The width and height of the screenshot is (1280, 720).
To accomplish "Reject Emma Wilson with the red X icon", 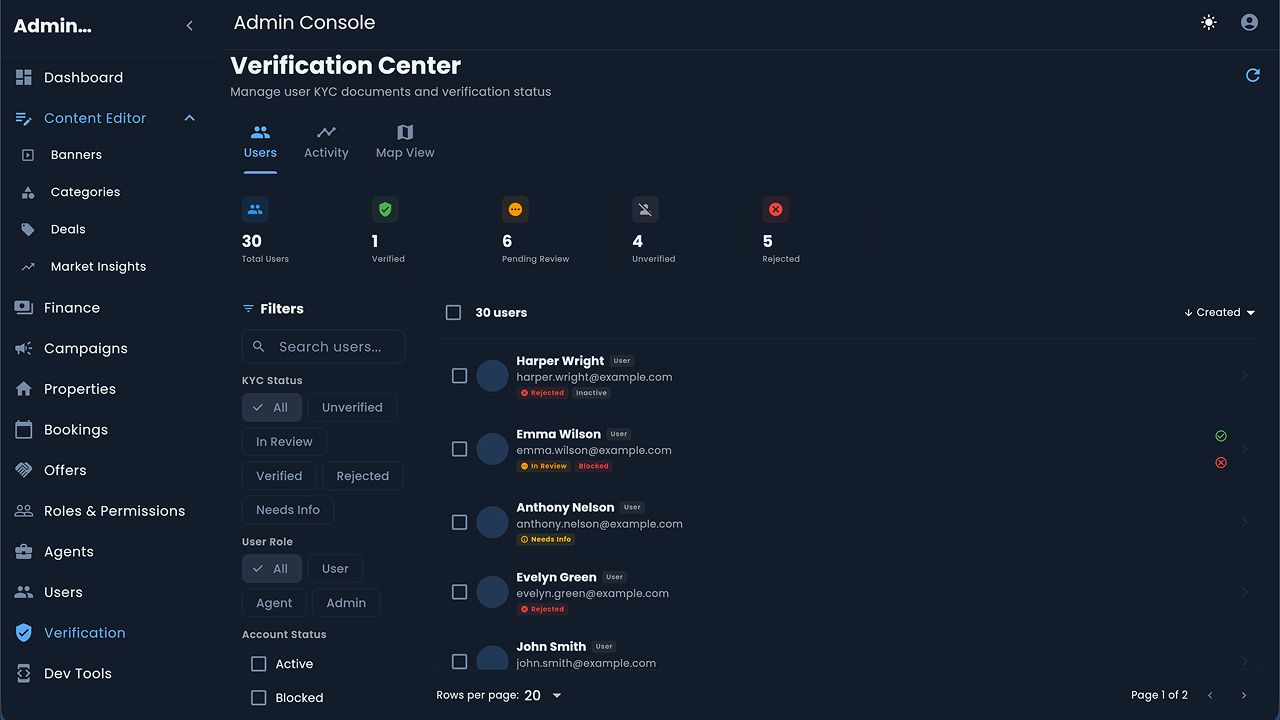I will [1221, 463].
